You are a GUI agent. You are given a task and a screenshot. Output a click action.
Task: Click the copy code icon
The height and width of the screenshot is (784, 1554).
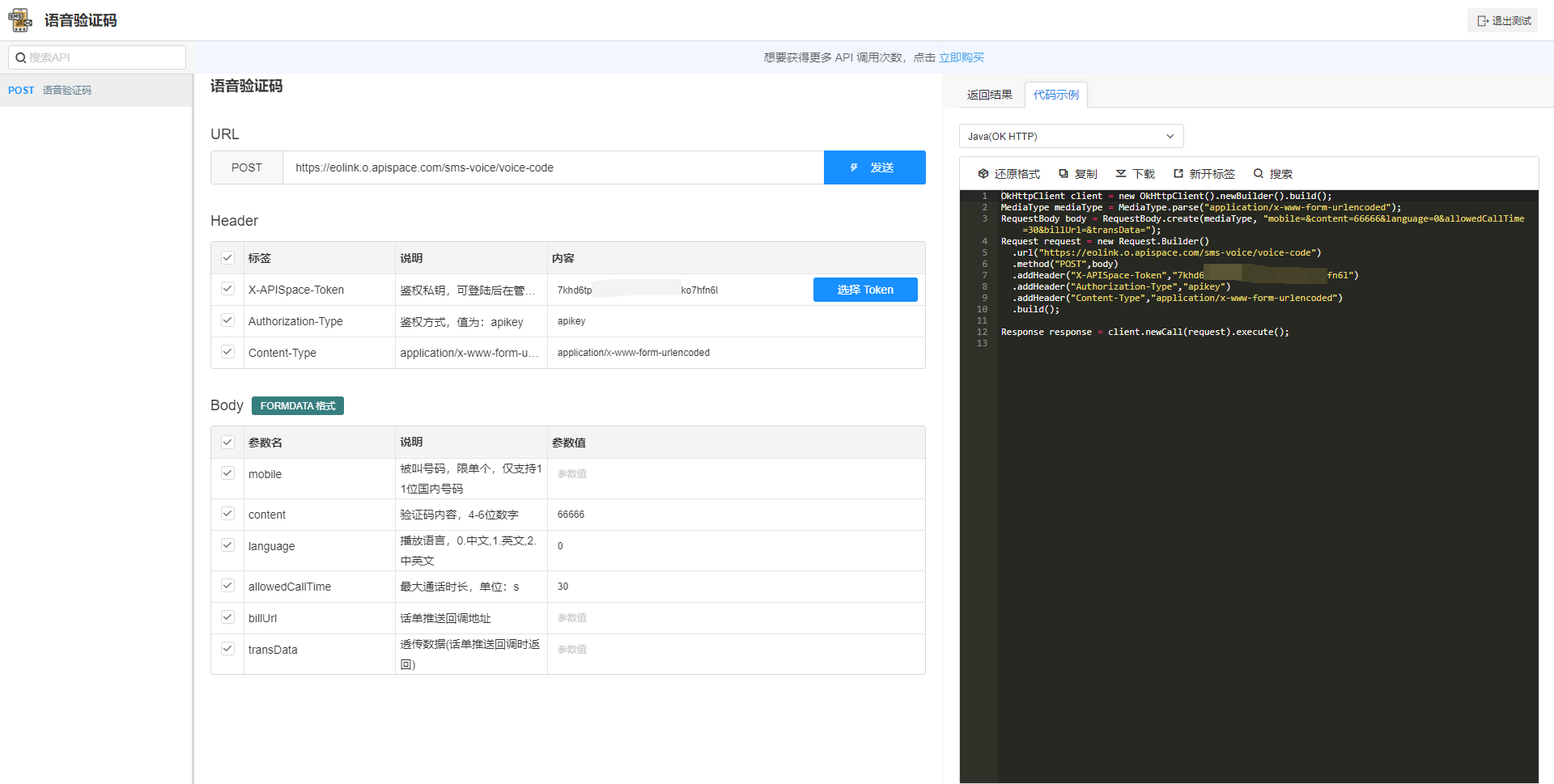point(1064,174)
